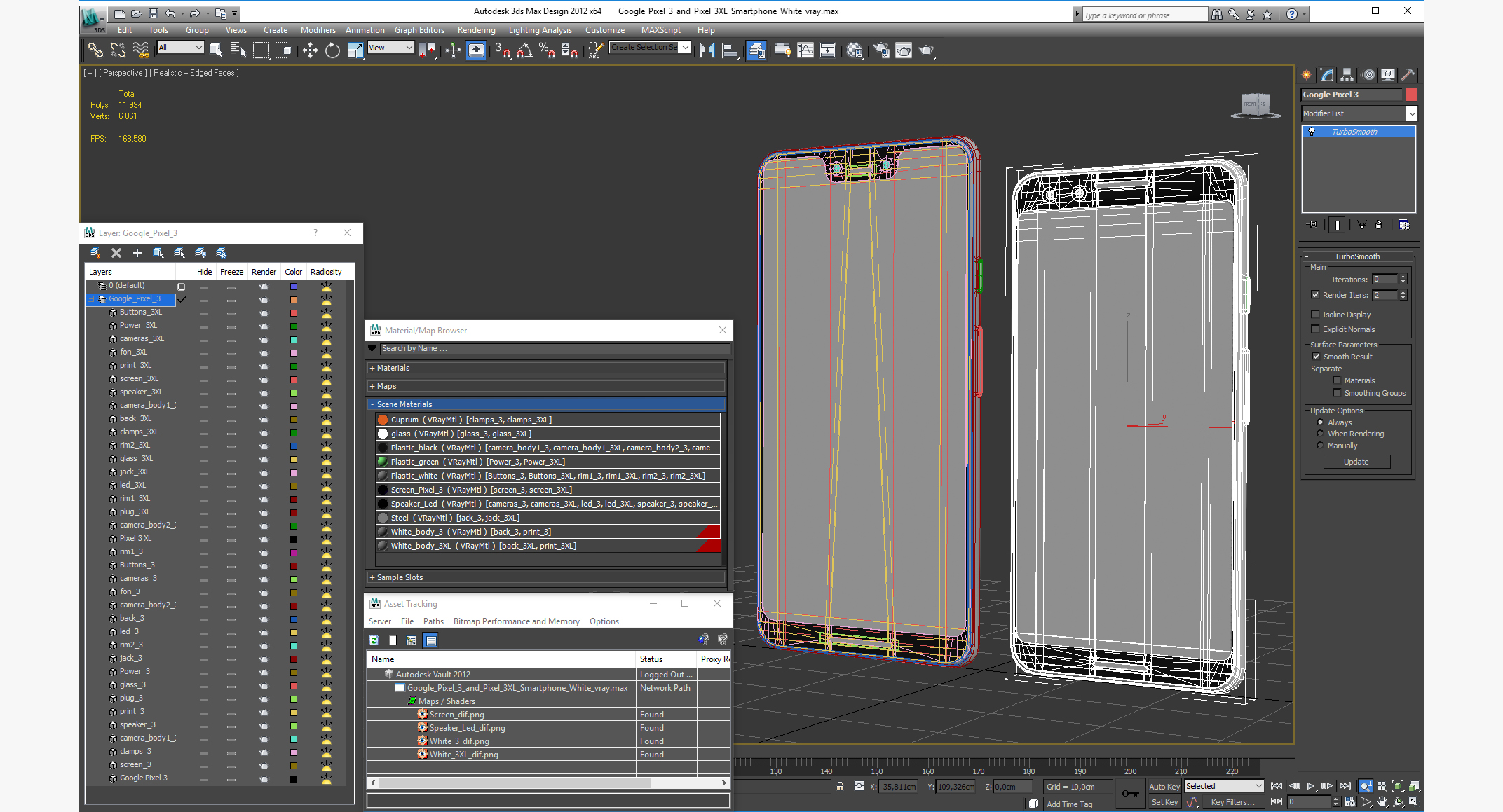
Task: Click the ViewCube in viewport
Action: (1256, 105)
